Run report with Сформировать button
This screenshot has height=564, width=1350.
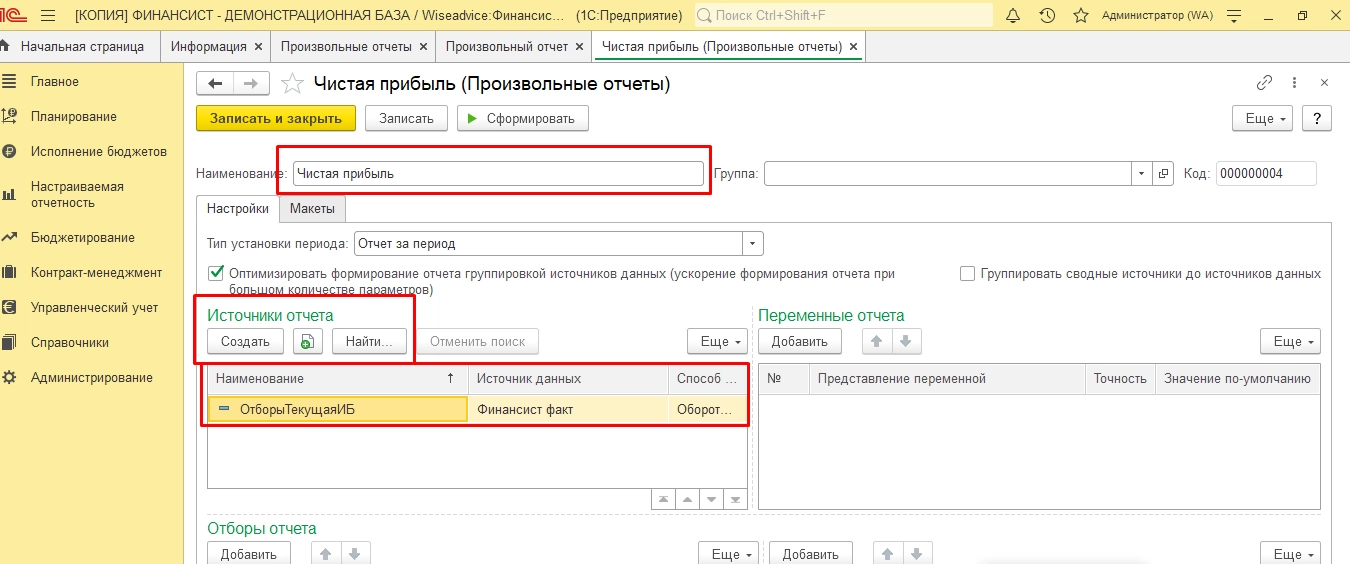[x=523, y=118]
